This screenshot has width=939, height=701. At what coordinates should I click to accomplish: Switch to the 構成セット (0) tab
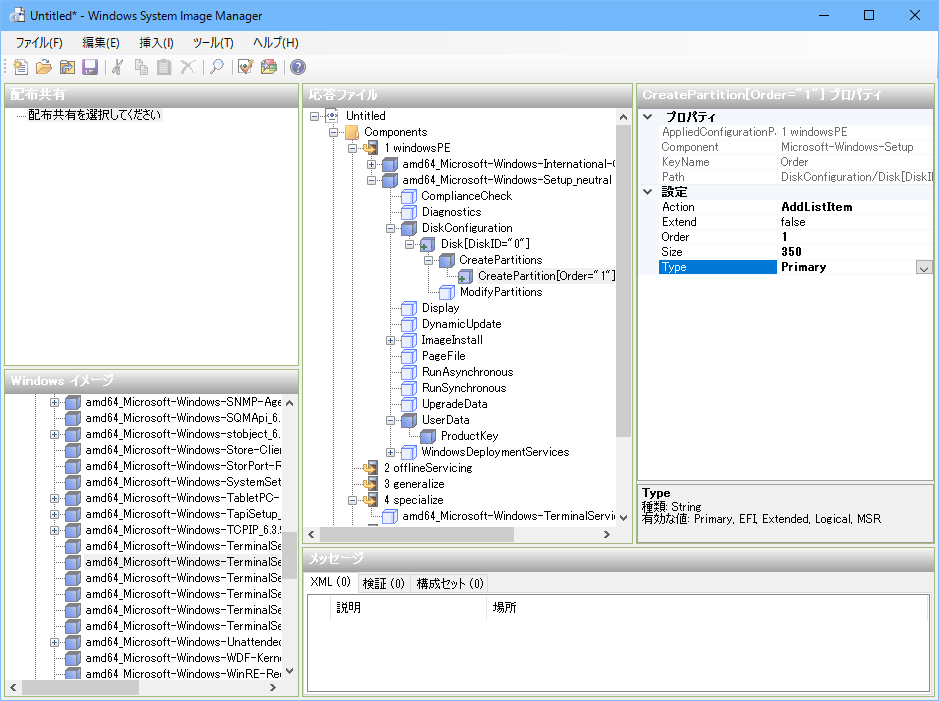click(x=450, y=583)
